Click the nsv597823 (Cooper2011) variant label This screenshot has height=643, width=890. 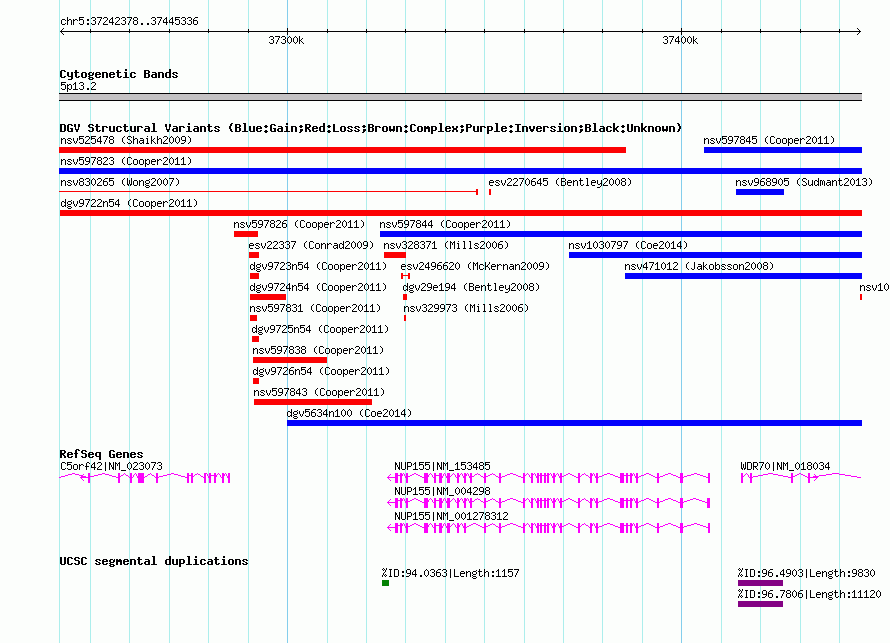click(126, 161)
